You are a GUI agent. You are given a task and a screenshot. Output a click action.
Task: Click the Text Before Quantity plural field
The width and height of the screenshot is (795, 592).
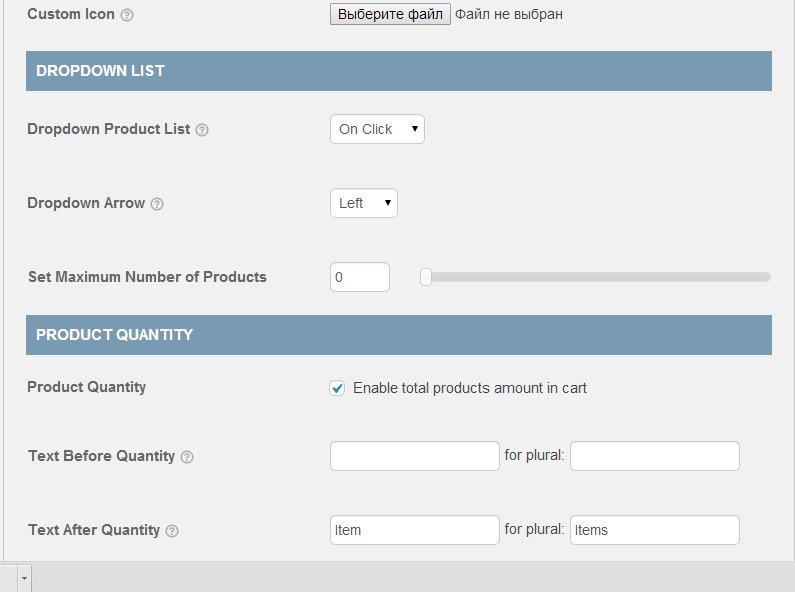(655, 456)
